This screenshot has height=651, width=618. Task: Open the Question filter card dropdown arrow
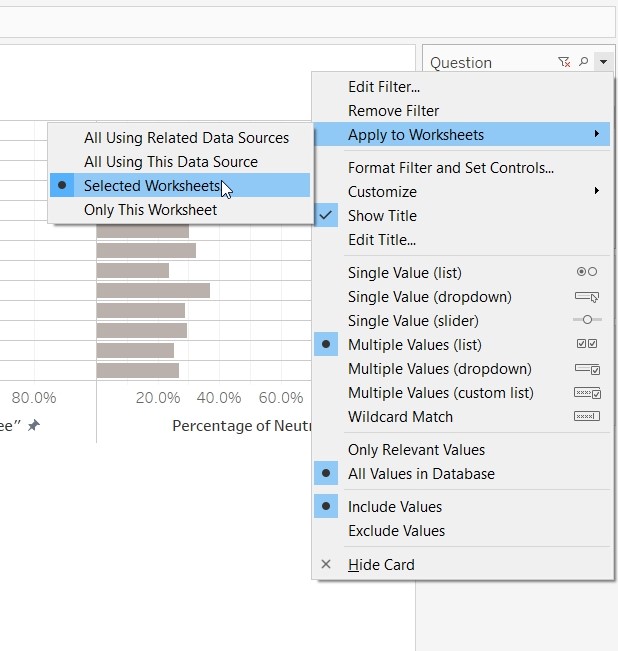[x=603, y=62]
